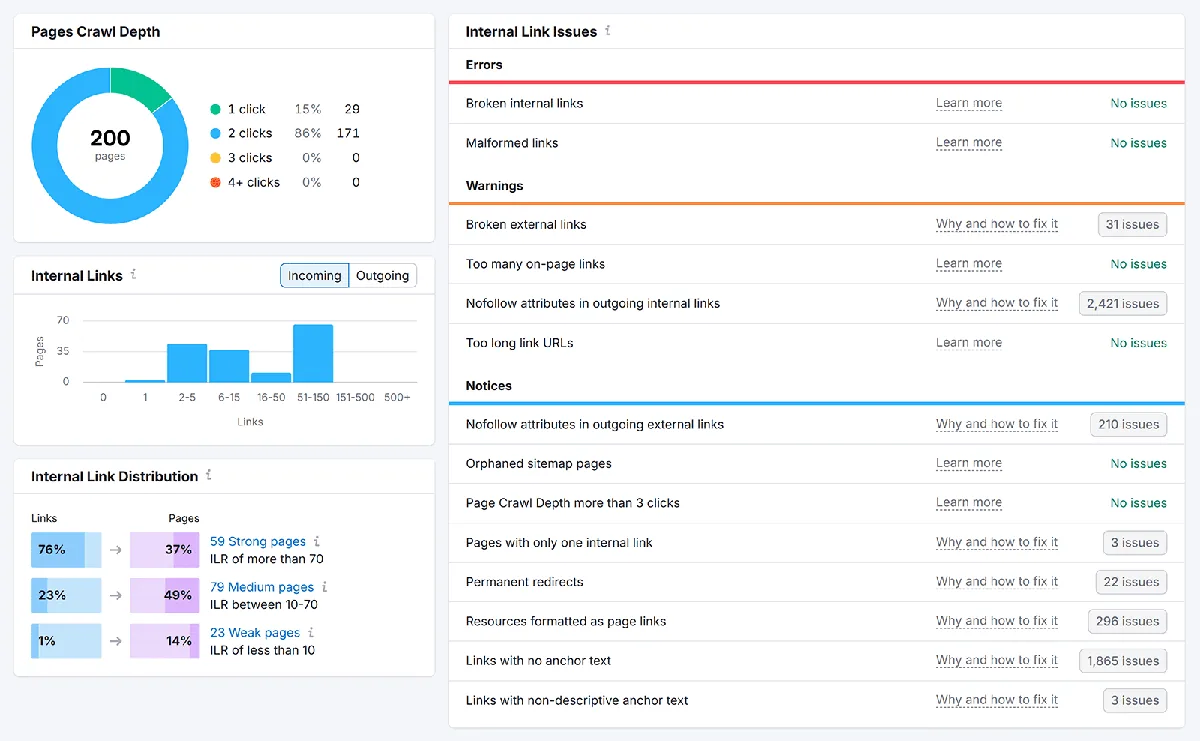The image size is (1200, 741).
Task: Open info icon next to Internal Link Issues
Action: 608,31
